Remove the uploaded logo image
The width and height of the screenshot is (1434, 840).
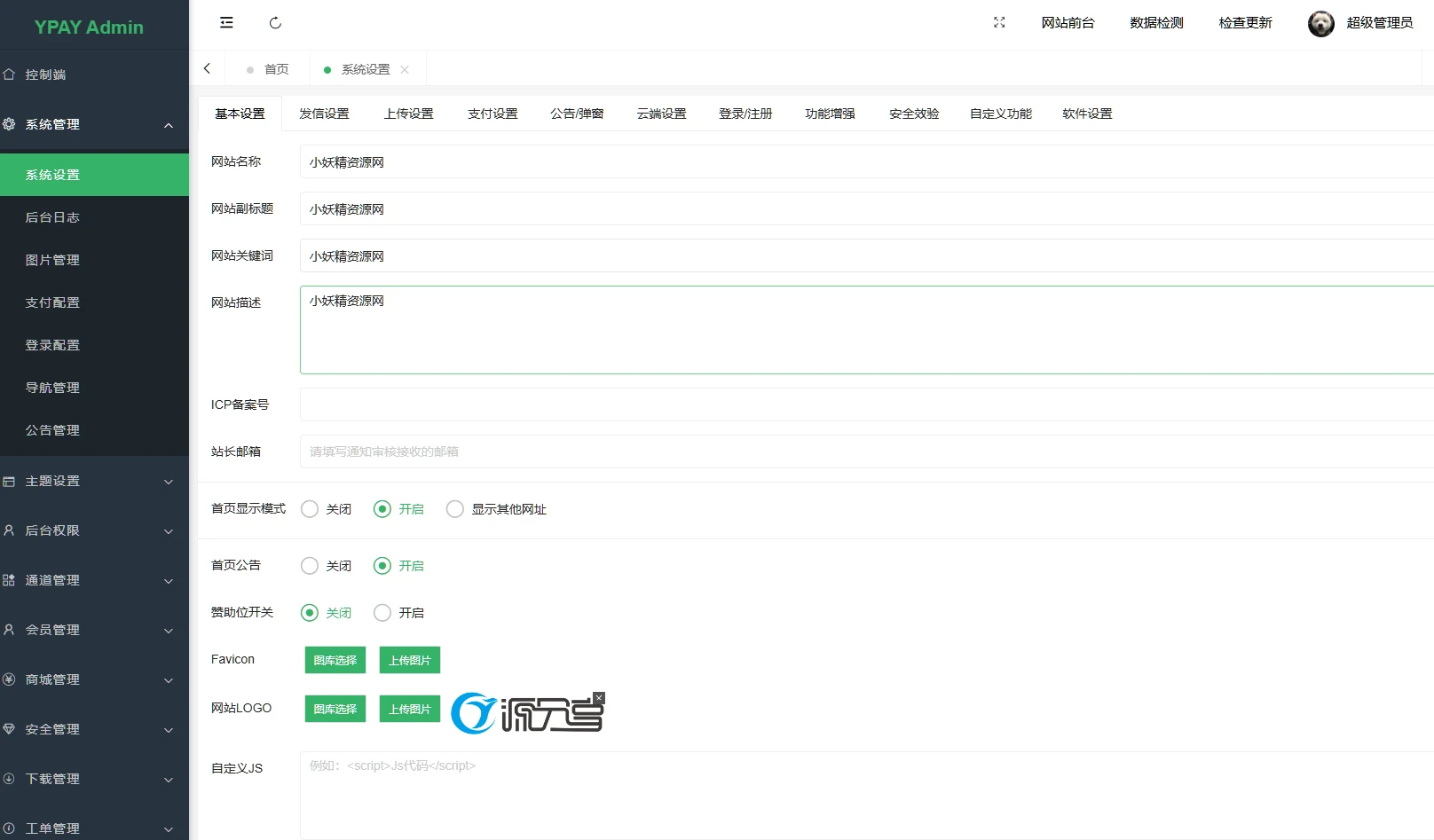[x=599, y=698]
